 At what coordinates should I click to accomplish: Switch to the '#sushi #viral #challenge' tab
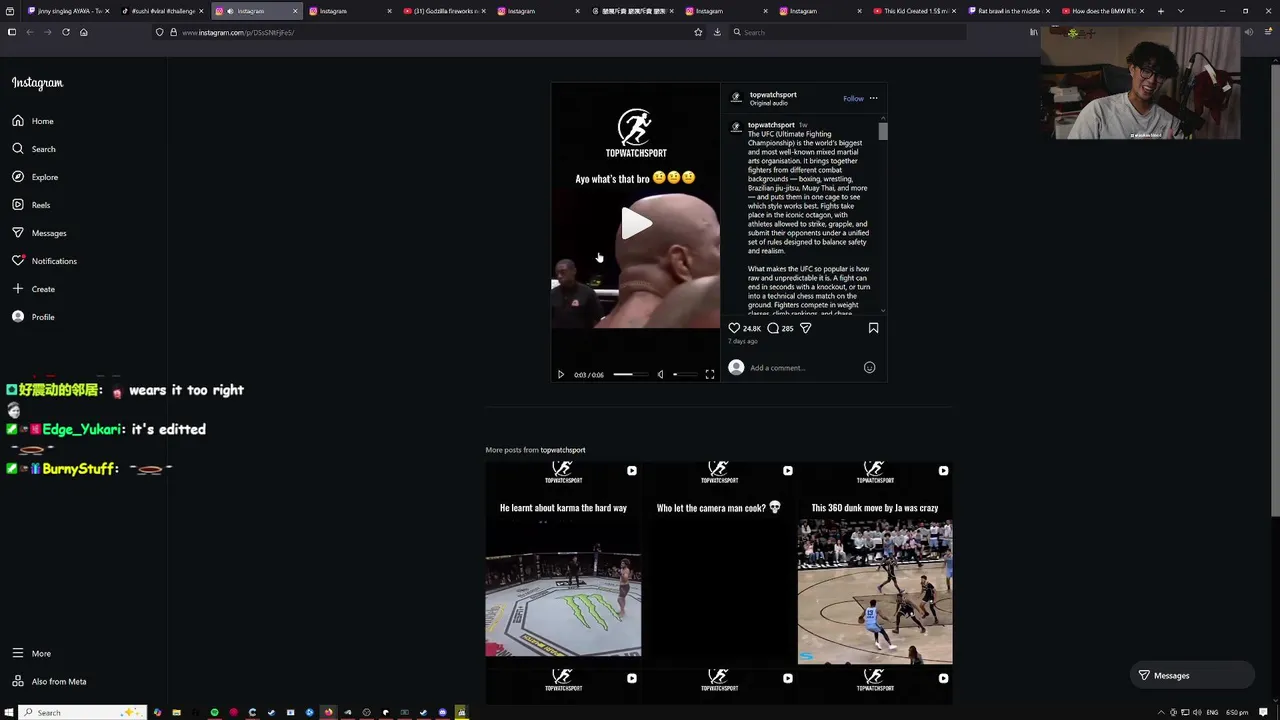click(163, 11)
